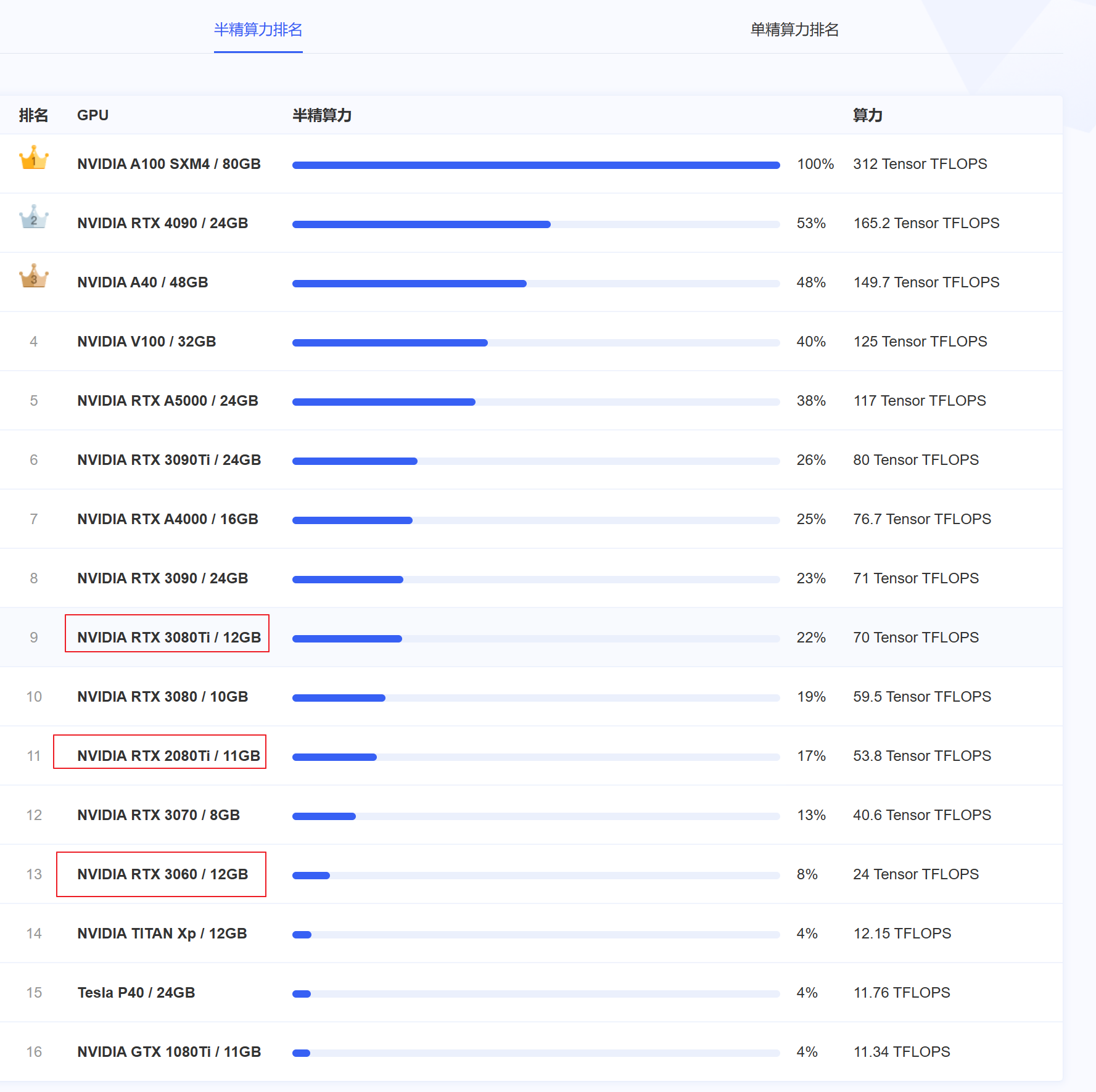Click the 40.6 Tensor TFLOPS value

coord(922,815)
